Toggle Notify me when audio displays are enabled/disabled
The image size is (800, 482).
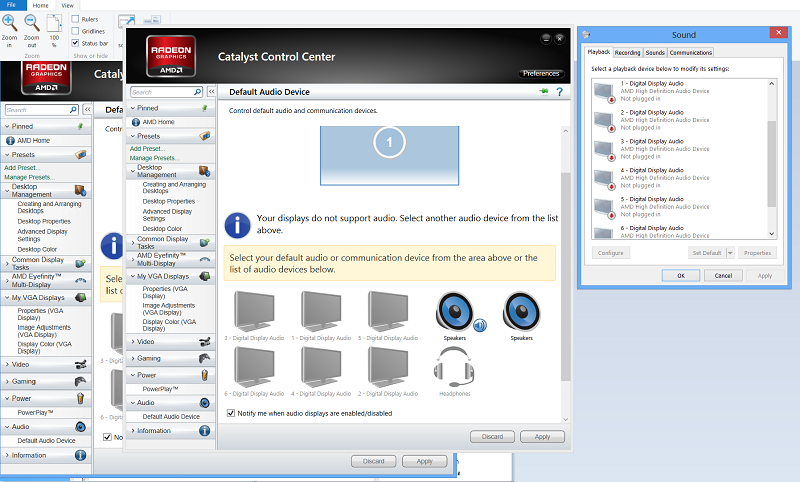[x=231, y=413]
